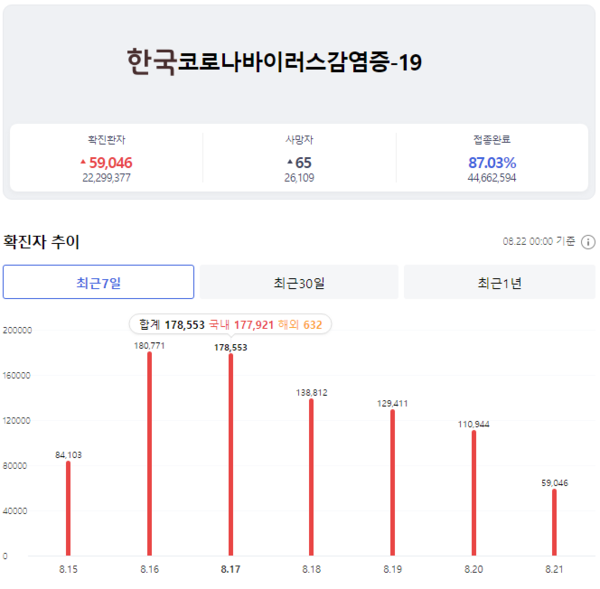Click the red 59,046 confirmed cases figure
Image resolution: width=600 pixels, height=589 pixels.
click(x=110, y=163)
